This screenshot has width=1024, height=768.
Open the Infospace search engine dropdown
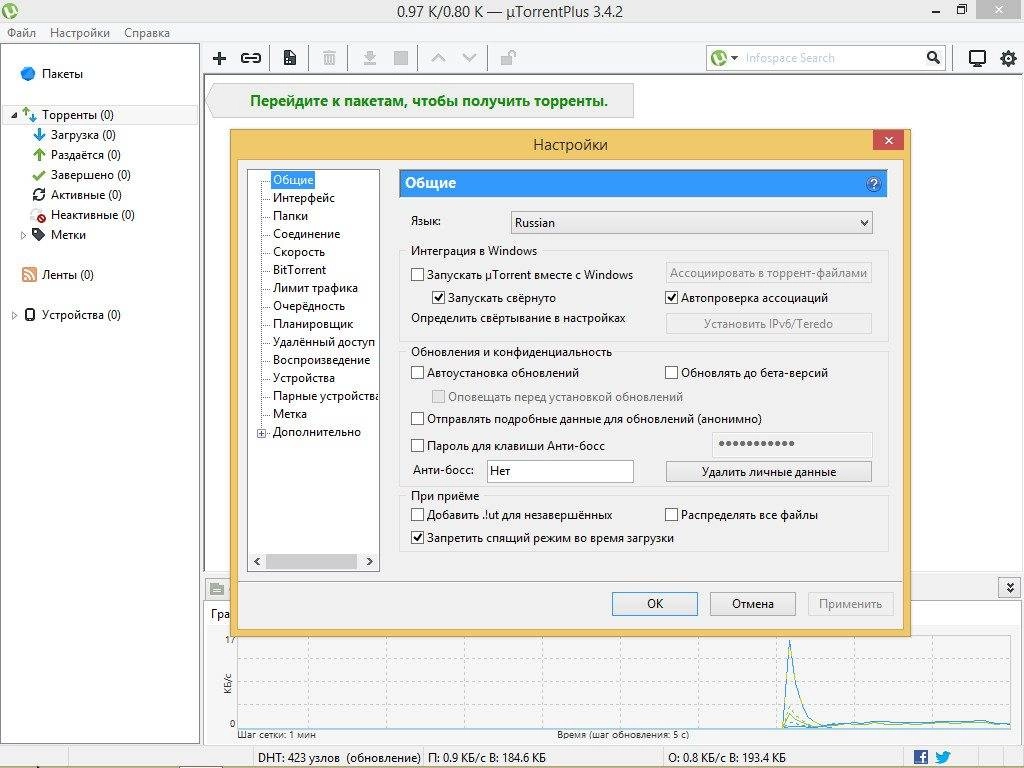point(735,58)
